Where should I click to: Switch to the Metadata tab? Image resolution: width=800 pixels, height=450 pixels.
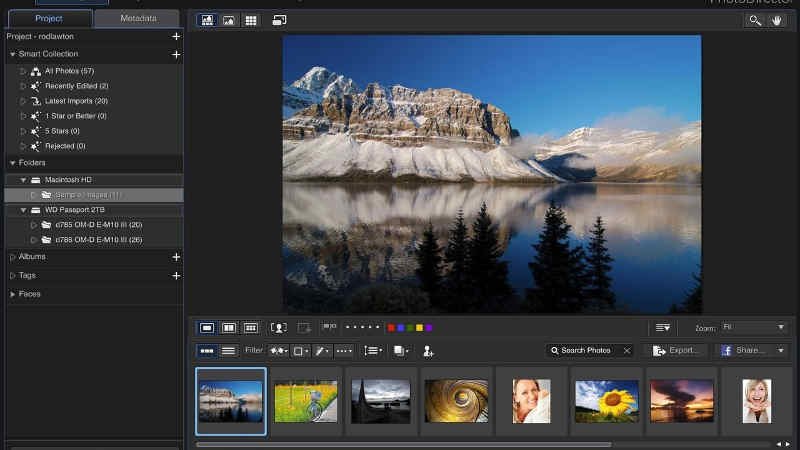[x=138, y=18]
